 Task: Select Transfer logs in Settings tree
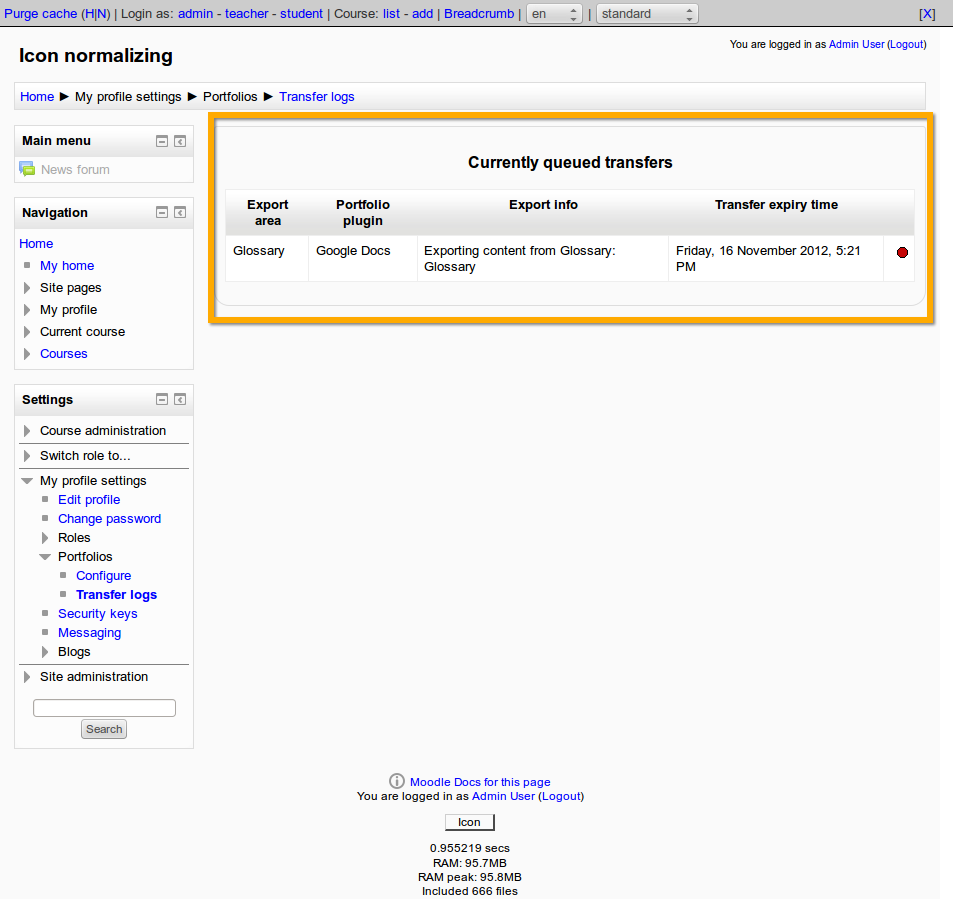tap(116, 594)
